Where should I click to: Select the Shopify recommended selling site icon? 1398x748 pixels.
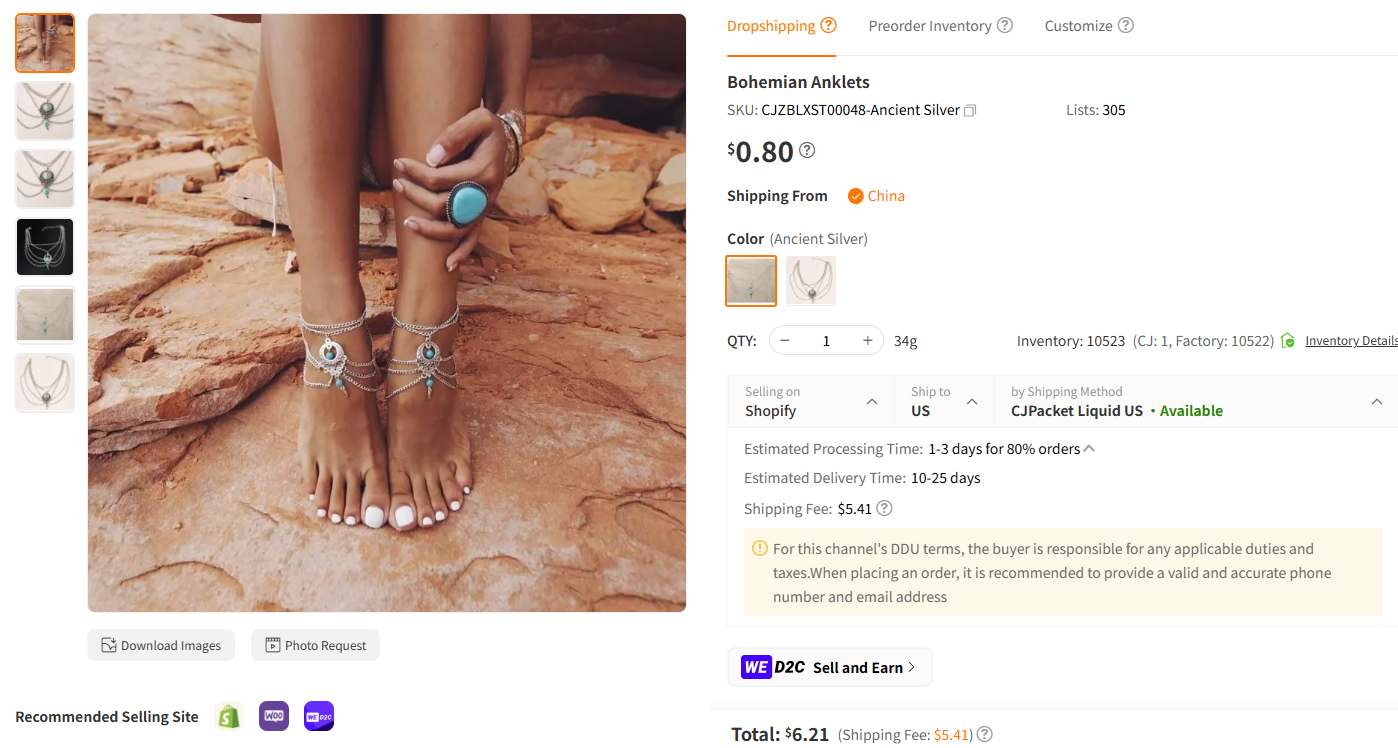[228, 716]
